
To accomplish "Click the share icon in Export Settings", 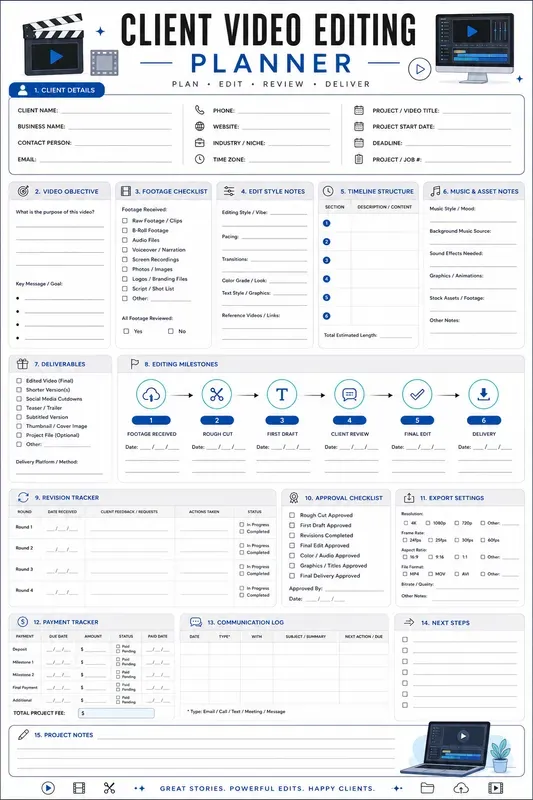I will pos(409,497).
